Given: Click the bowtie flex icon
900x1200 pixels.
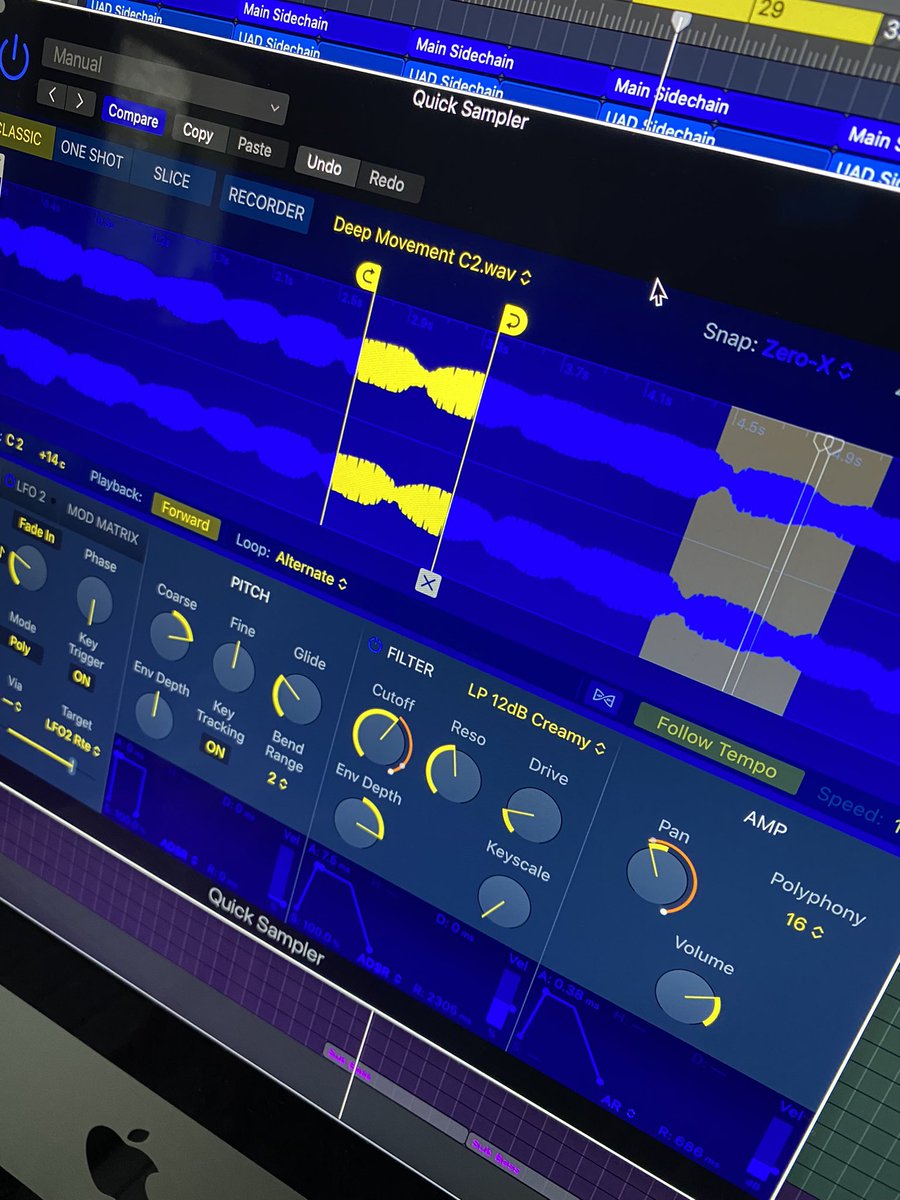Looking at the screenshot, I should pos(603,697).
